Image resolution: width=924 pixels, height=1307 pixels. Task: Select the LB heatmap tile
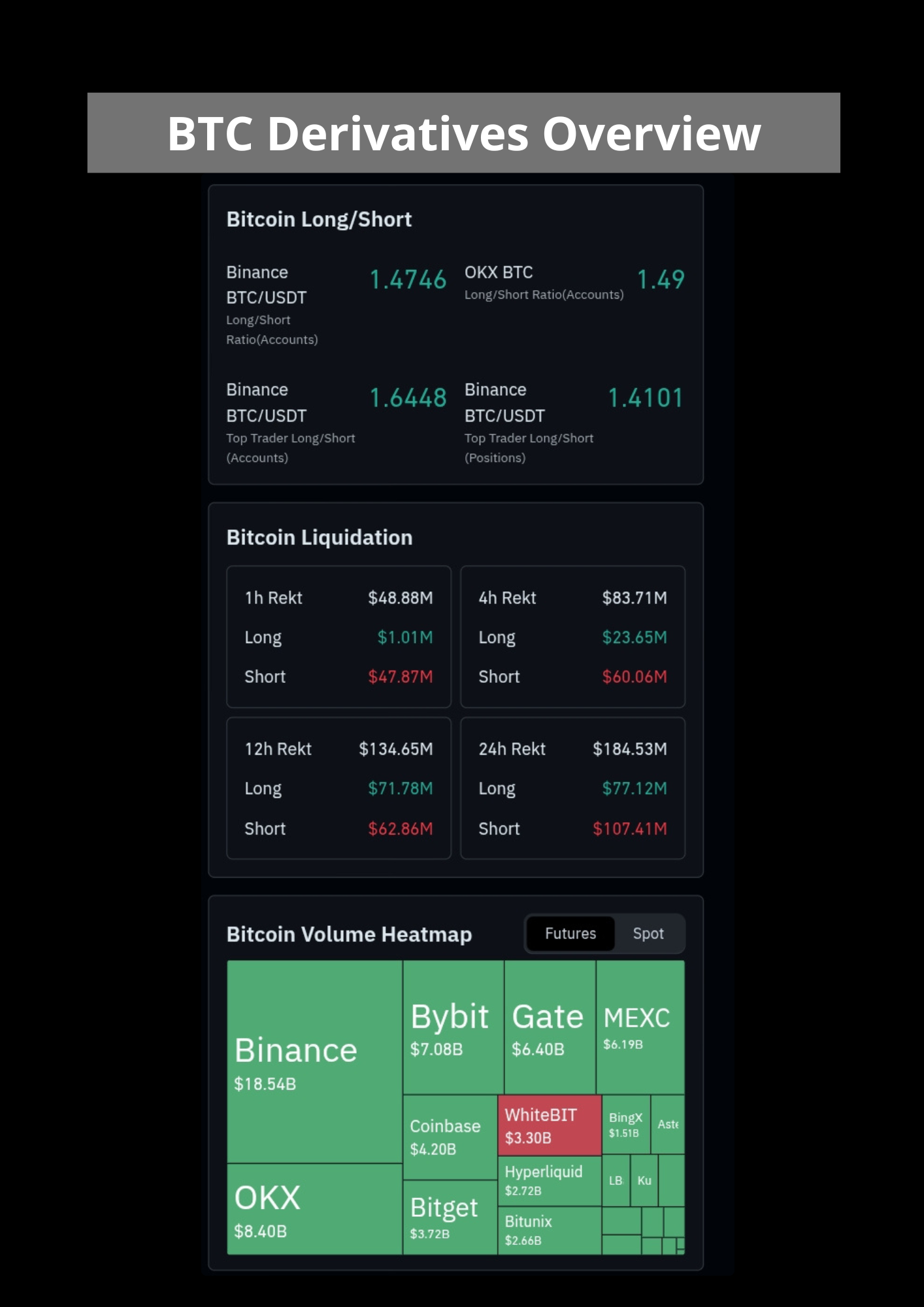[x=616, y=1180]
